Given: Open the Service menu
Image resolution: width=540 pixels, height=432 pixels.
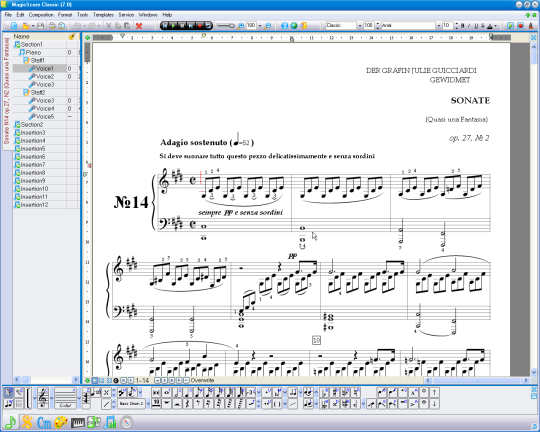Looking at the screenshot, I should click(126, 15).
